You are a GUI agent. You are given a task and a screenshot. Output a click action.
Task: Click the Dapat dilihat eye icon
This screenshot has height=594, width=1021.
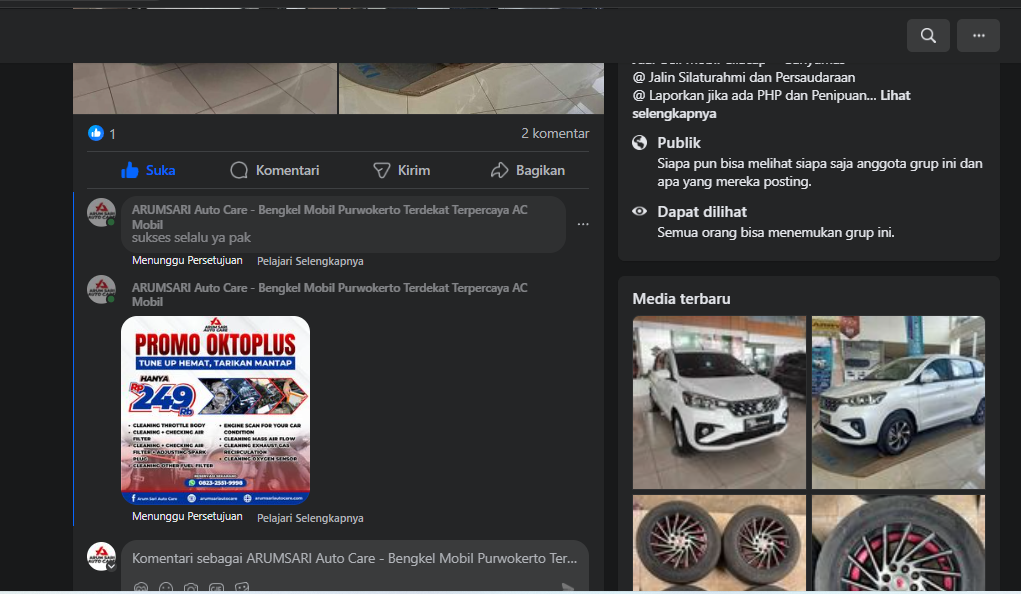[x=639, y=211]
